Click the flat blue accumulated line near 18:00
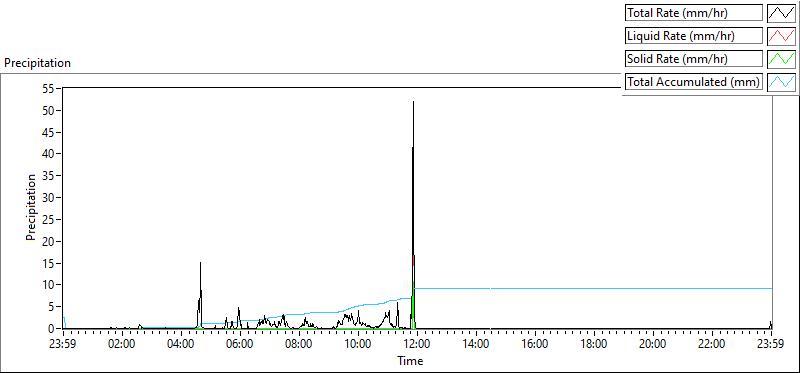This screenshot has height=373, width=800. (594, 289)
